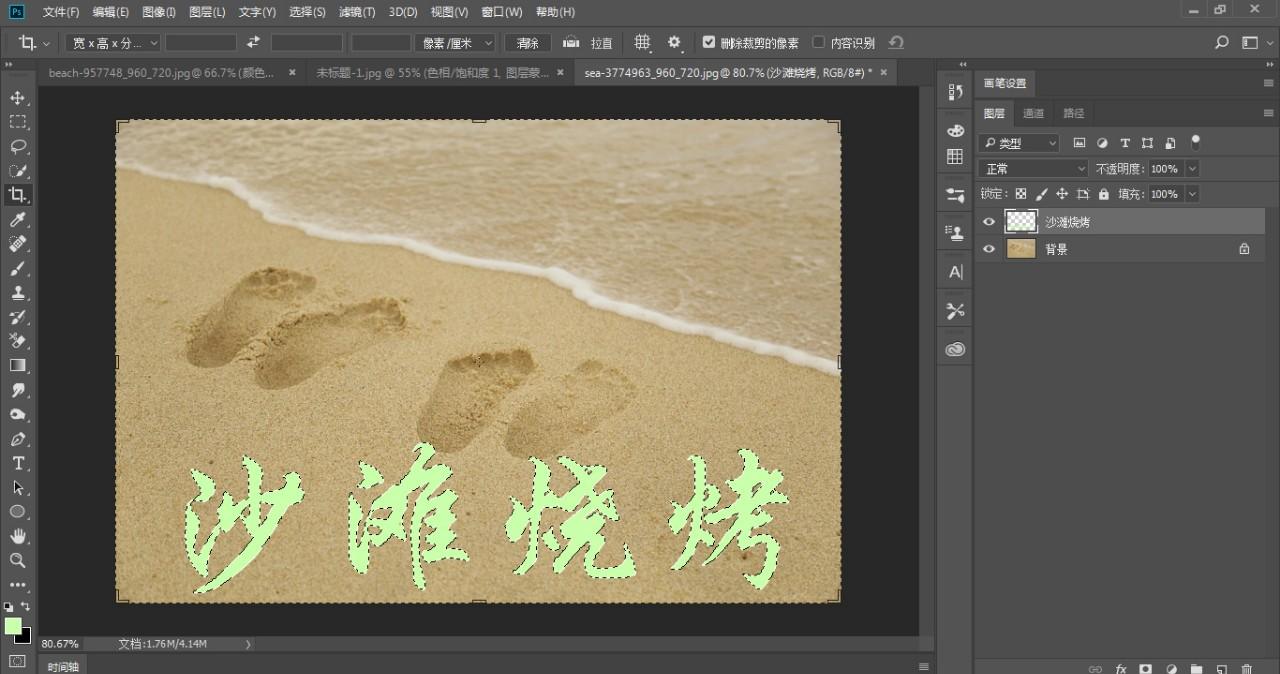The image size is (1280, 674).
Task: Open the 图像(I) menu
Action: click(159, 12)
